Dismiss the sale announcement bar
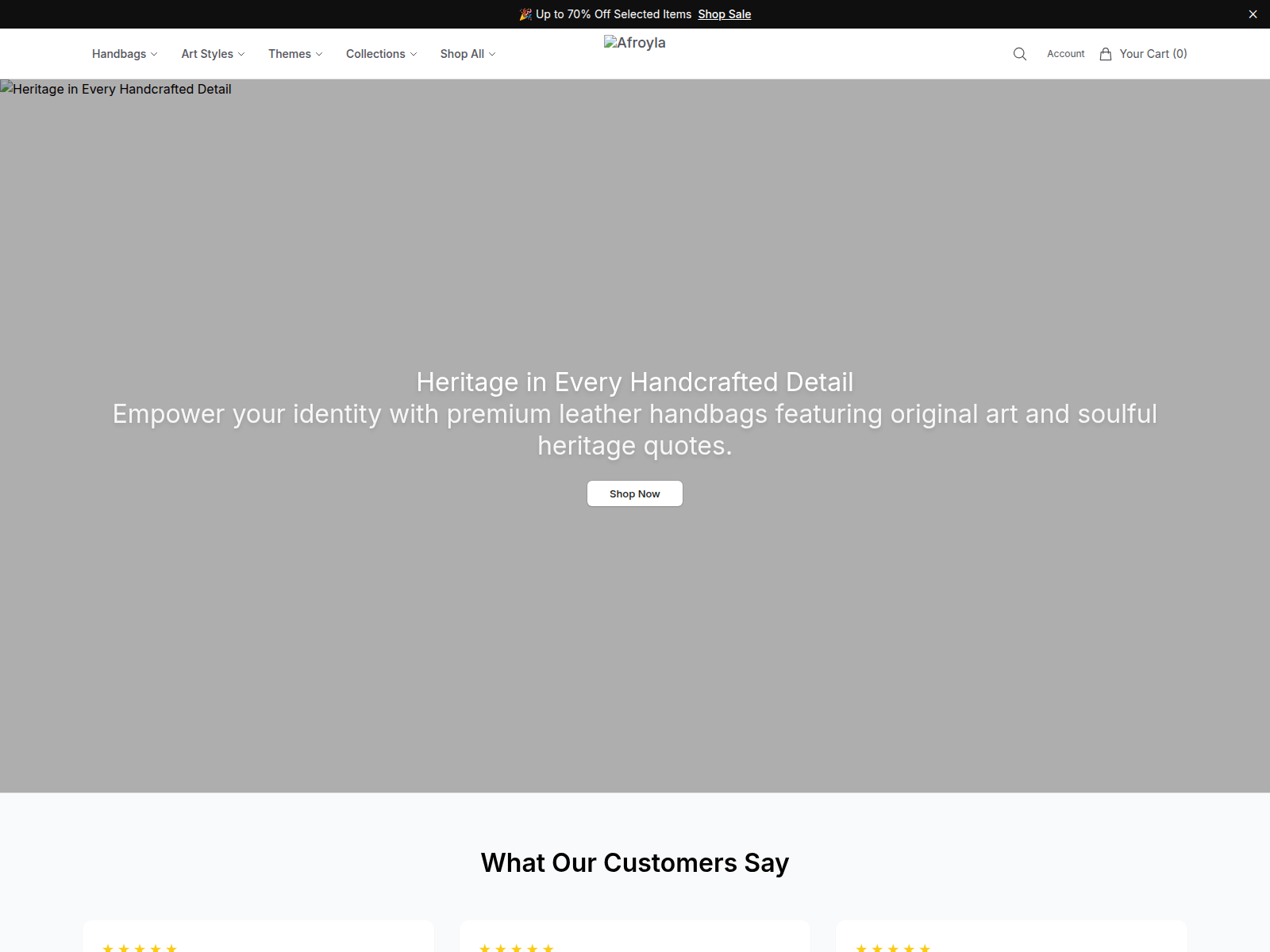 pyautogui.click(x=1253, y=14)
